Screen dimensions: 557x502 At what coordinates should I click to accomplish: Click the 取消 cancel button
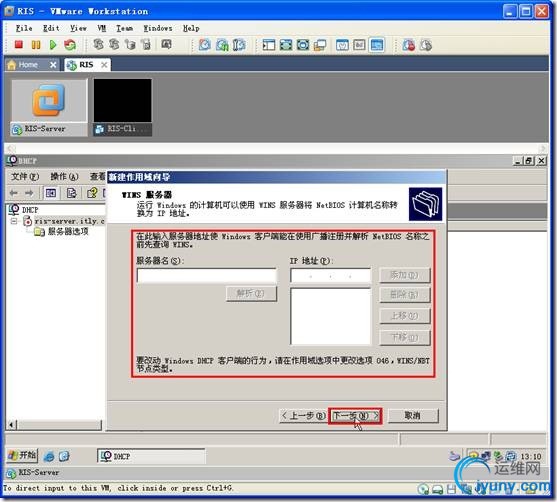(x=413, y=415)
